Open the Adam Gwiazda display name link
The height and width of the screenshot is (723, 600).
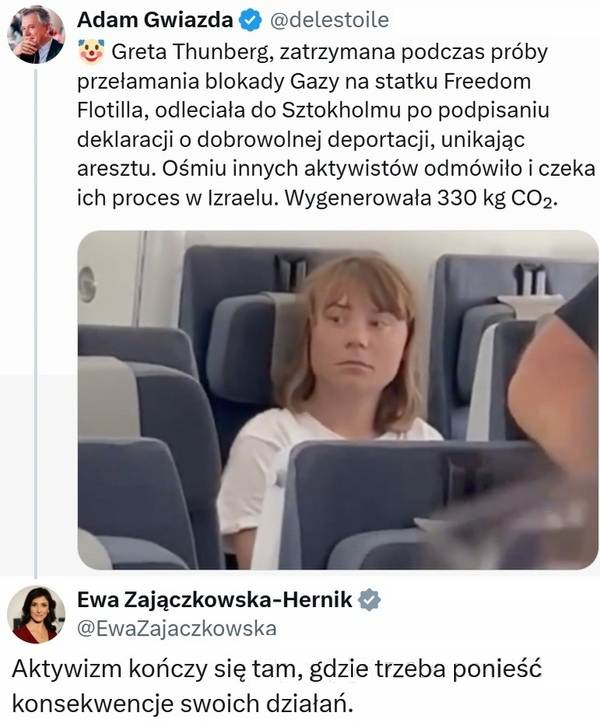click(155, 20)
